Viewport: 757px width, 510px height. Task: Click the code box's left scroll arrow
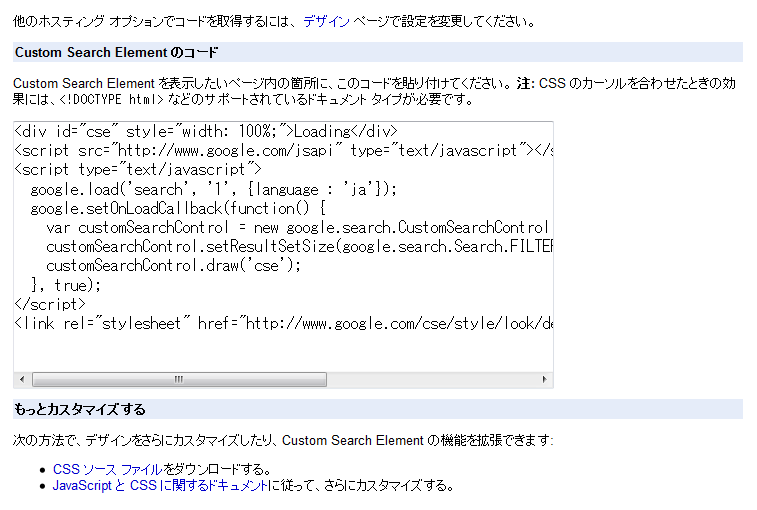click(22, 380)
